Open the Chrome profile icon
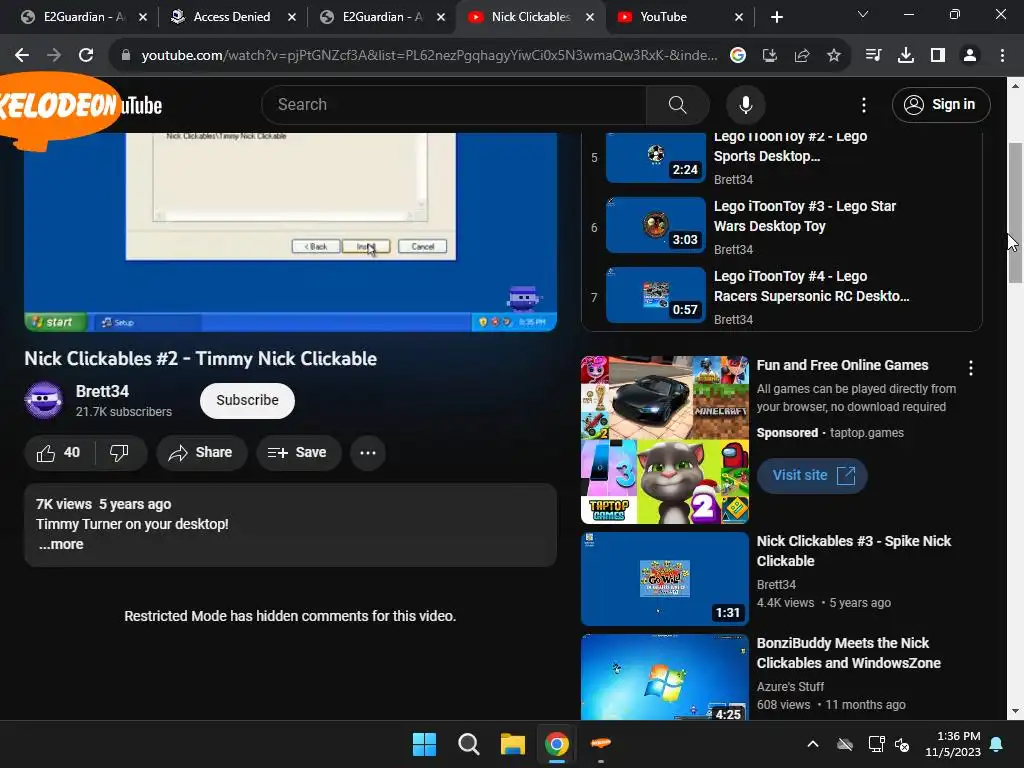Image resolution: width=1024 pixels, height=768 pixels. click(x=970, y=56)
